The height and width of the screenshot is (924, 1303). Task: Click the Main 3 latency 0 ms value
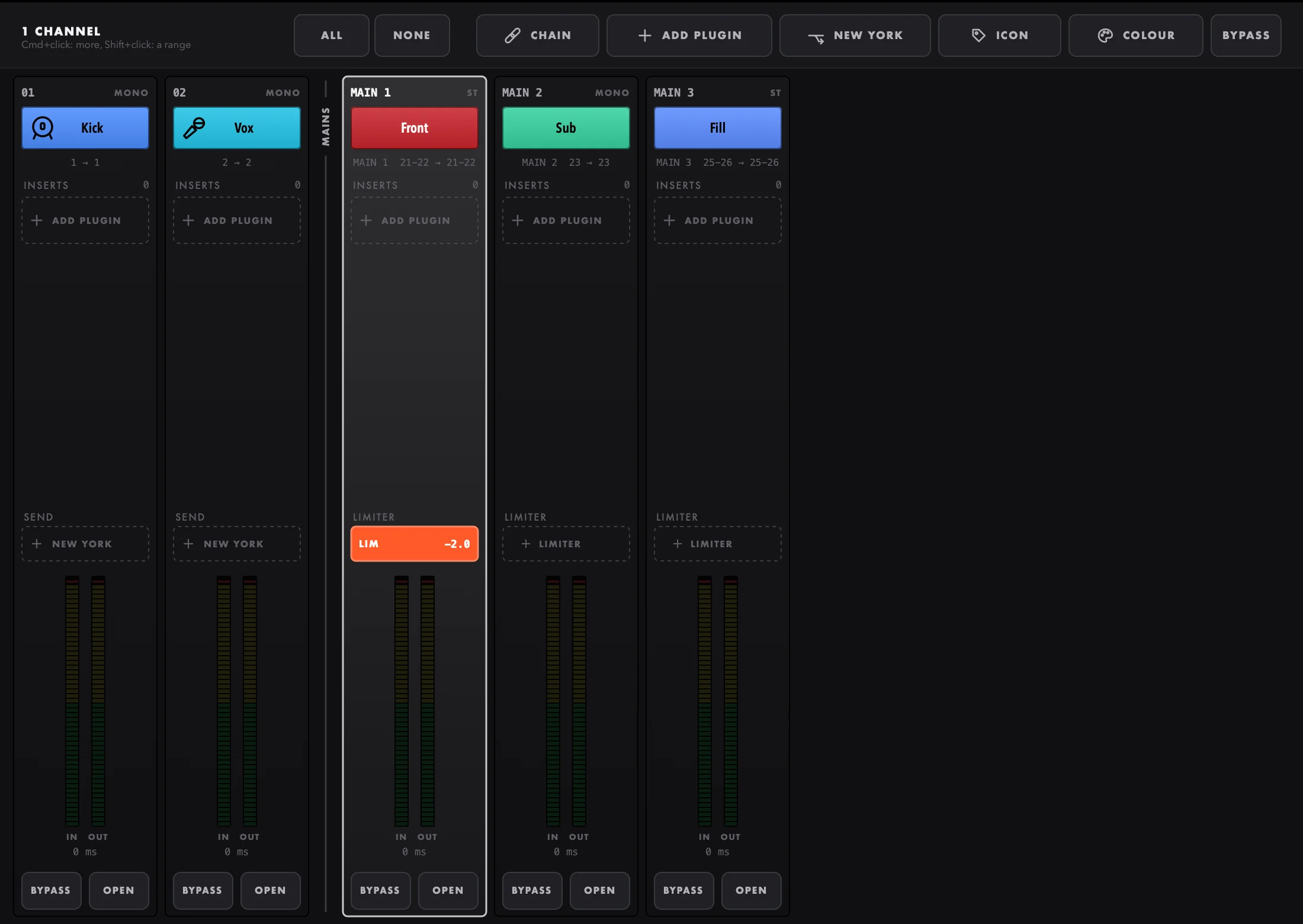[x=718, y=852]
